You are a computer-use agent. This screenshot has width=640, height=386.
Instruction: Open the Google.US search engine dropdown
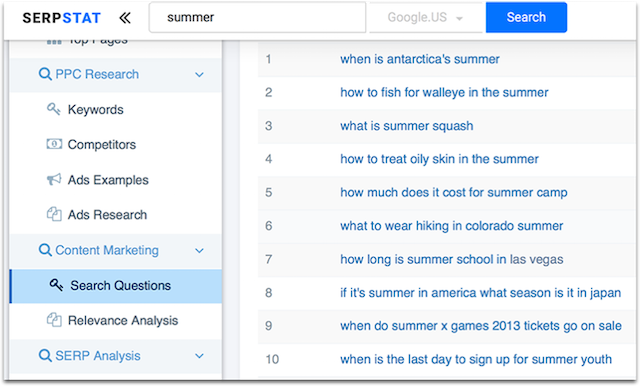(x=426, y=18)
